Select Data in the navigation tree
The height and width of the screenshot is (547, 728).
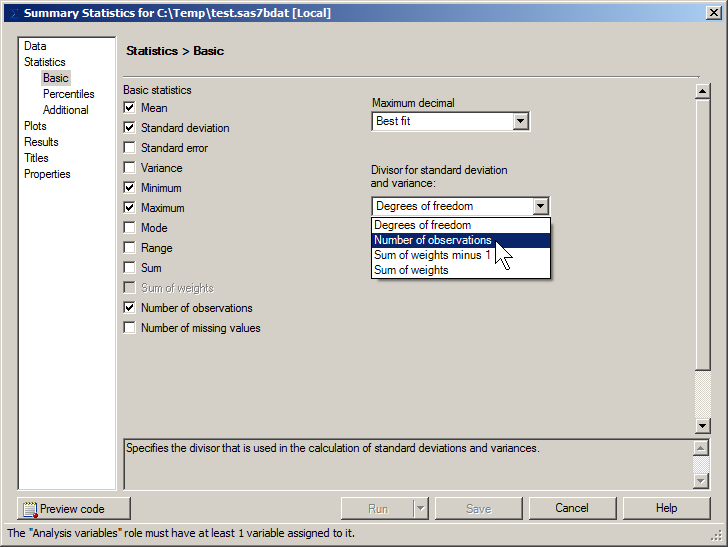35,46
